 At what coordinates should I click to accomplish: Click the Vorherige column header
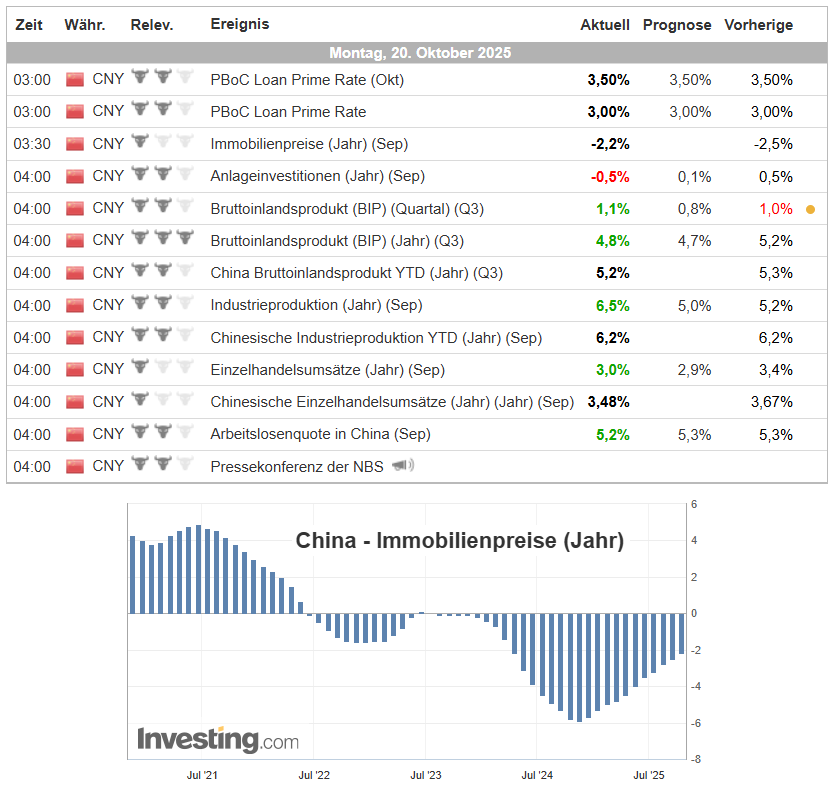point(758,24)
